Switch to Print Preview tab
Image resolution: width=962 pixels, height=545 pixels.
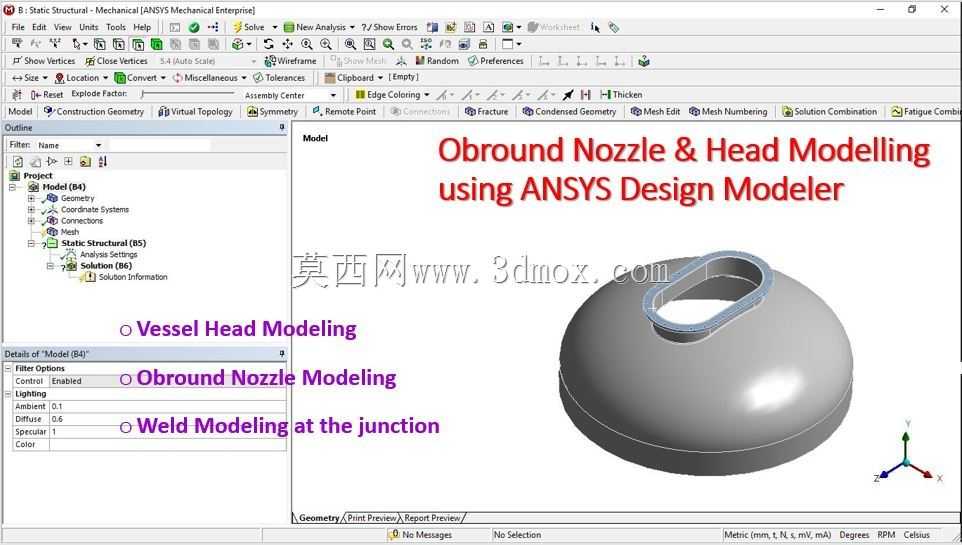[x=372, y=518]
